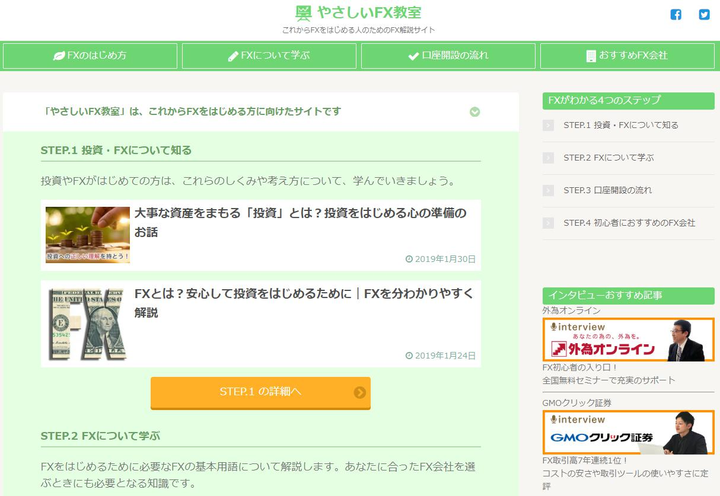Open the おすすめFX会社 menu tab
Screen dimensions: 720x496
[627, 56]
